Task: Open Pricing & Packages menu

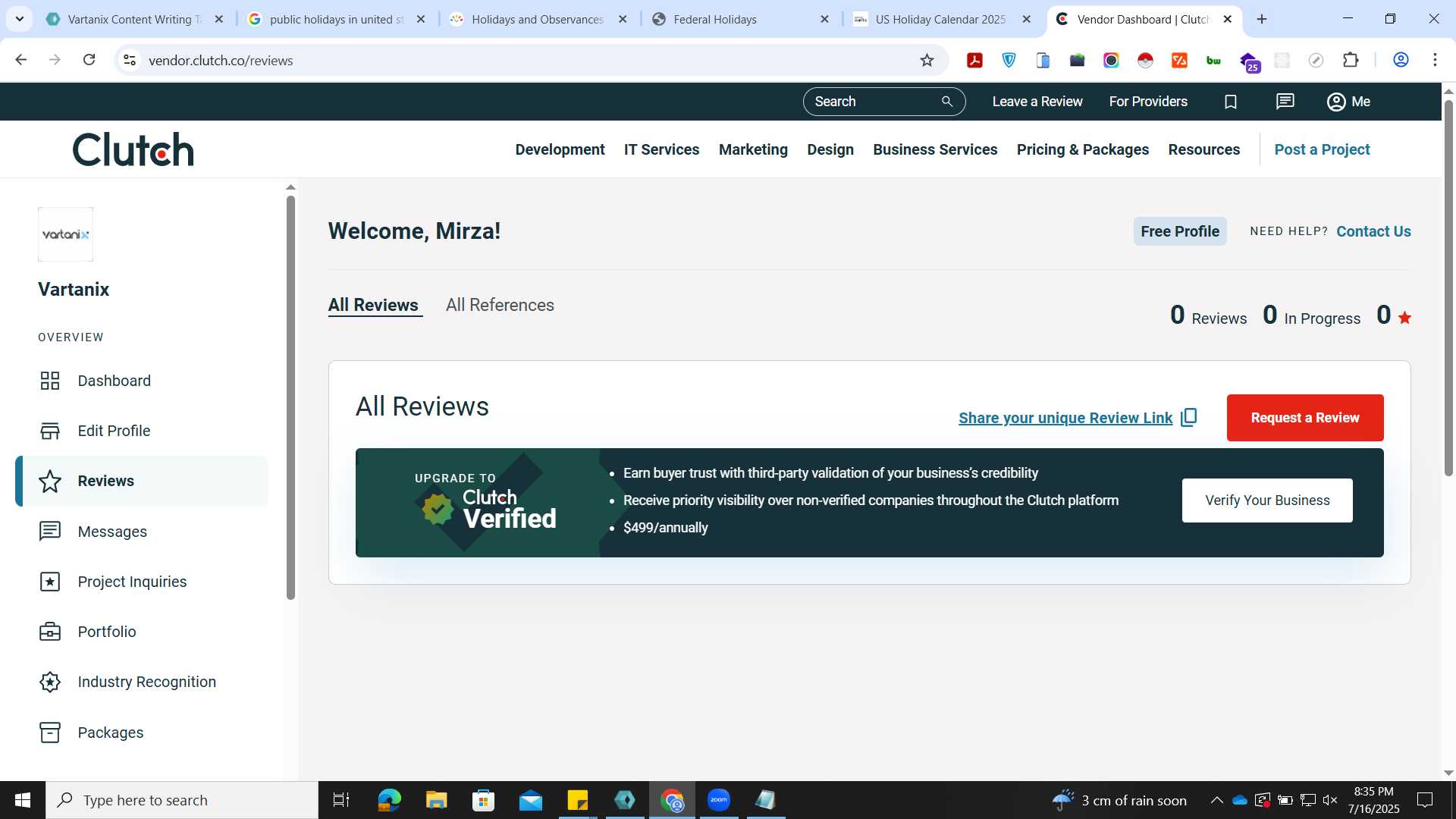Action: pyautogui.click(x=1082, y=149)
